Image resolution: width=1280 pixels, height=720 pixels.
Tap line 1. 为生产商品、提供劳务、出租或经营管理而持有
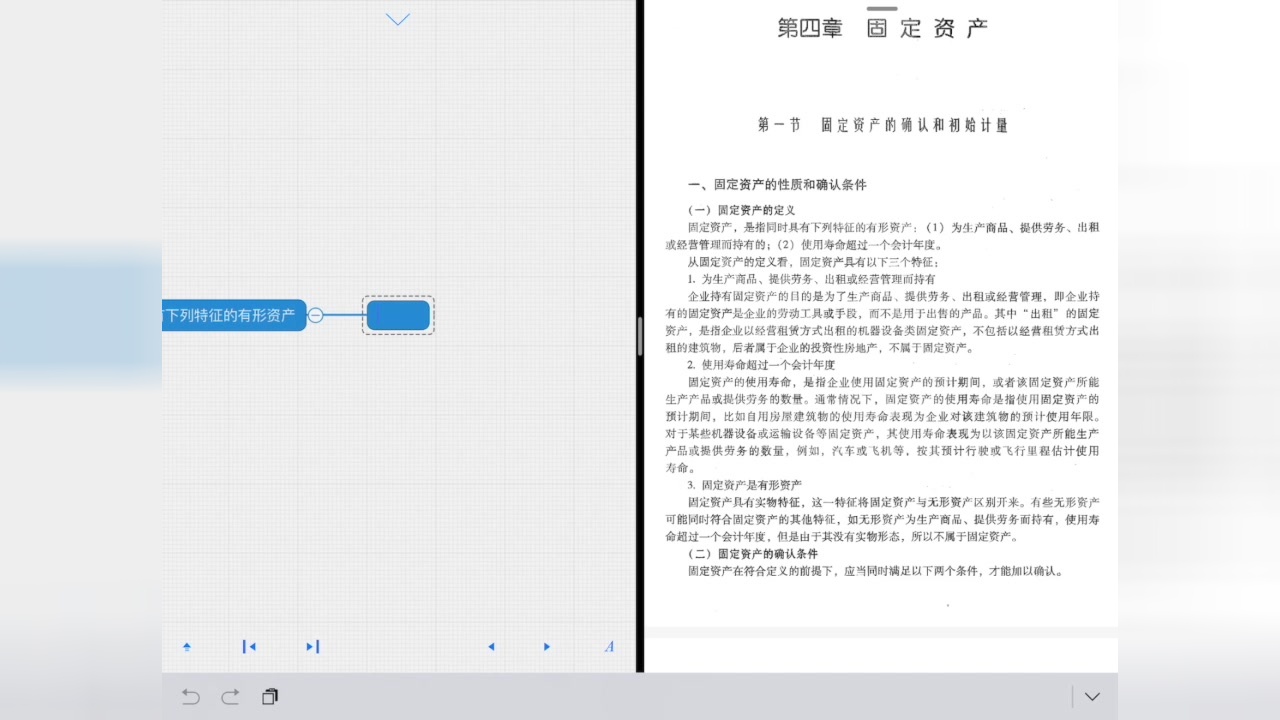(811, 279)
